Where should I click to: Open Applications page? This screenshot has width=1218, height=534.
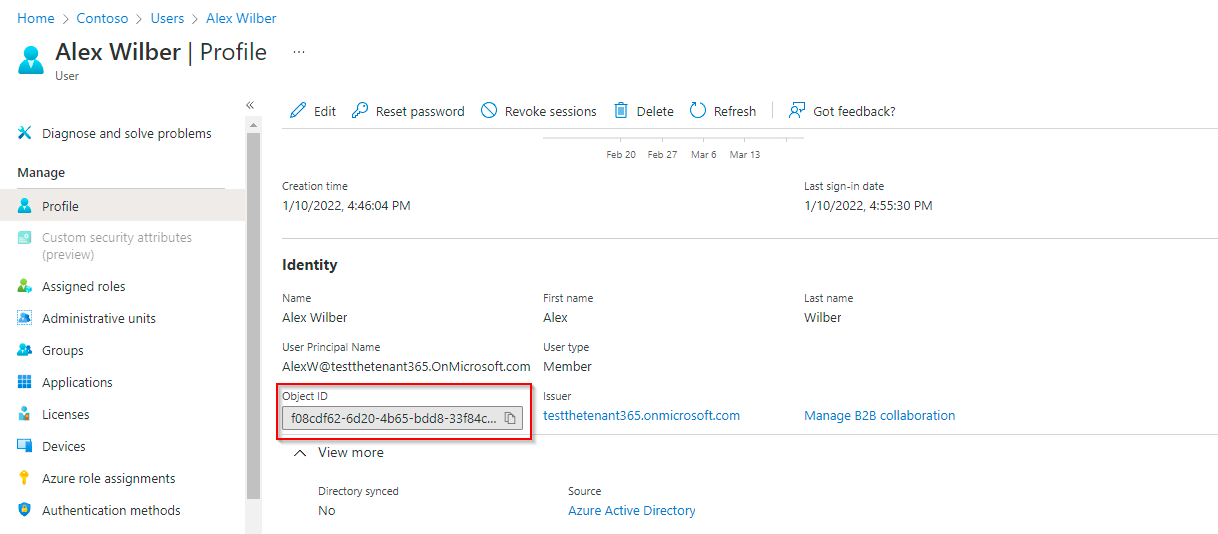77,382
